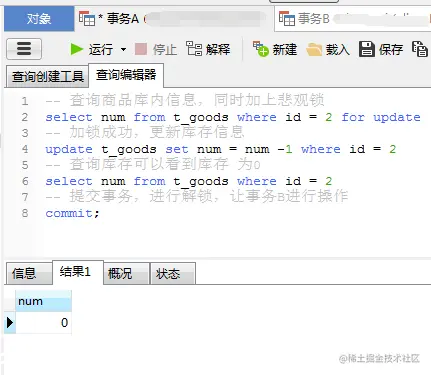Open the 信息 result tab
Viewport: 431px width, 375px height.
coord(29,273)
